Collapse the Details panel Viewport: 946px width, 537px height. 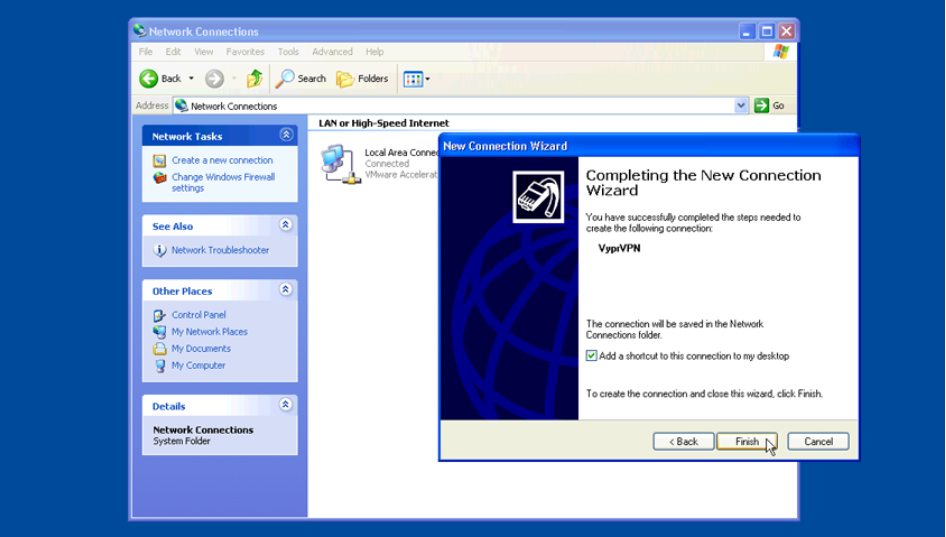click(x=286, y=405)
